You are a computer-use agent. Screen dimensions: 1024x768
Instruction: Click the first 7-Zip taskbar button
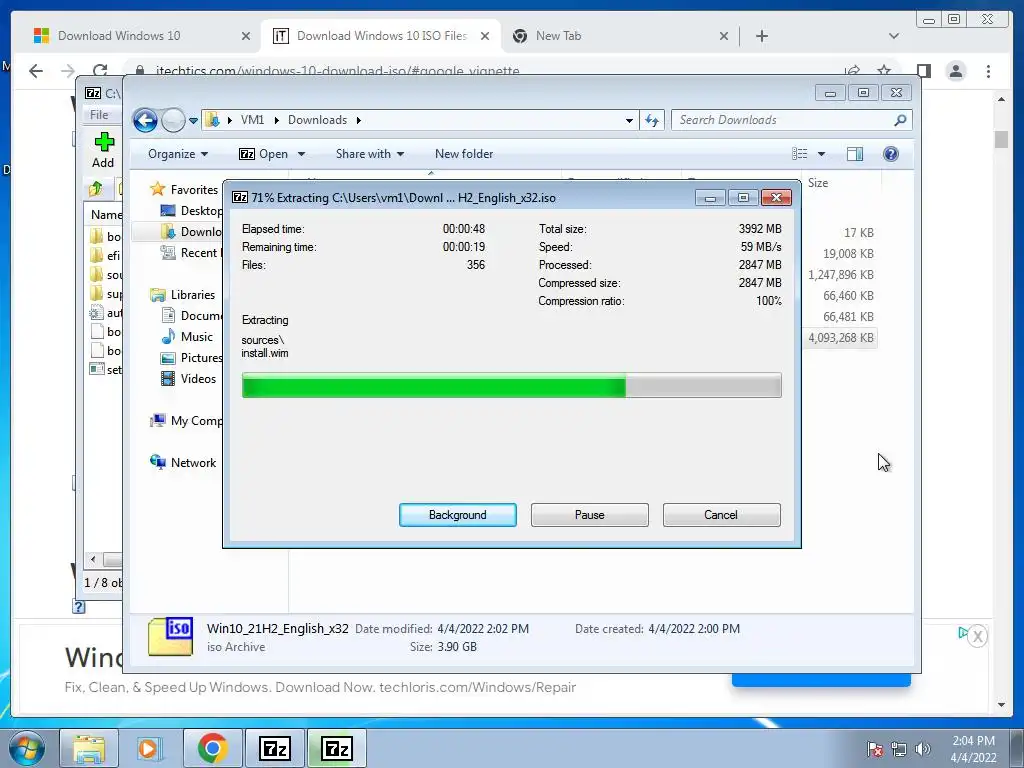point(275,748)
